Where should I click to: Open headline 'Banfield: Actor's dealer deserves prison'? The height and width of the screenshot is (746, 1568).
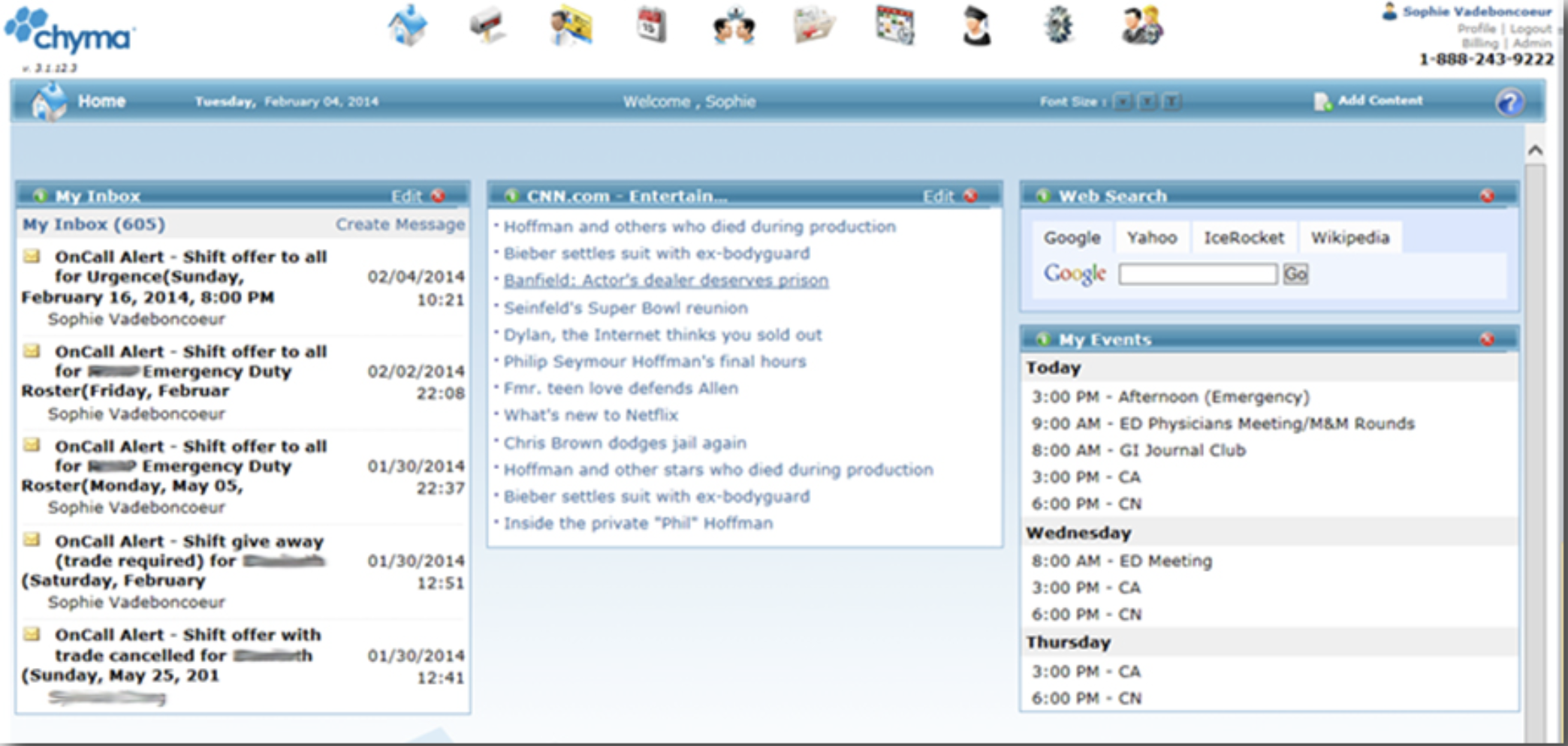click(666, 281)
